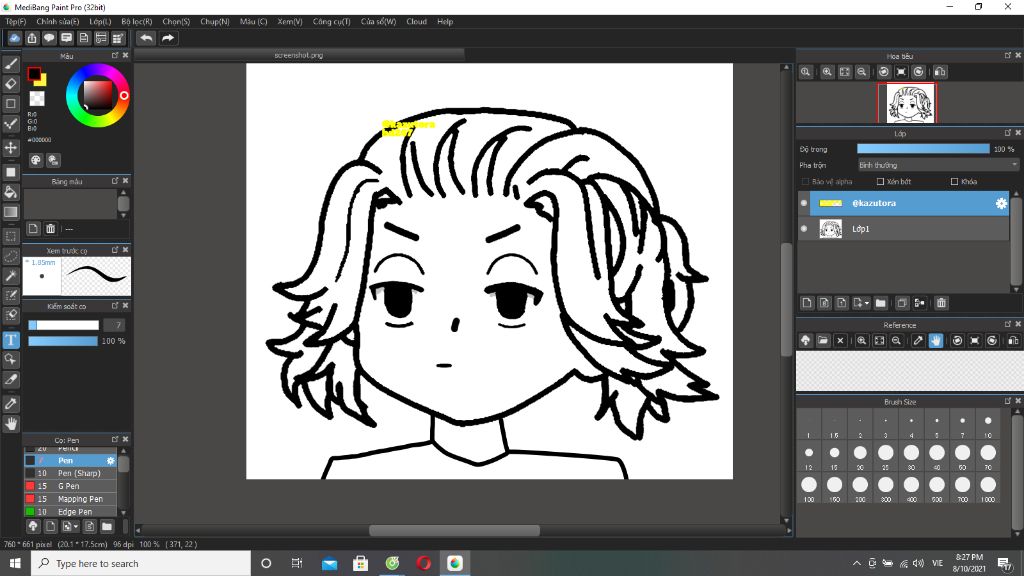Open the Cloud menu

416,22
